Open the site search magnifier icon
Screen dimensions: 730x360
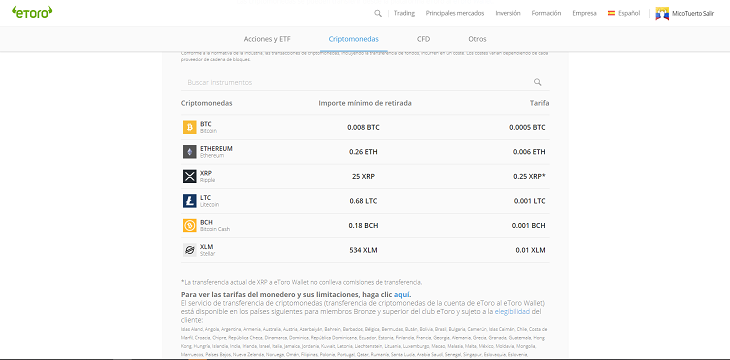click(378, 13)
